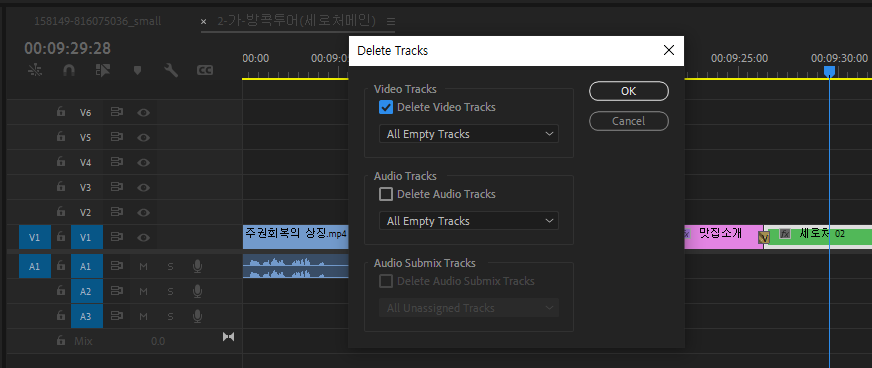Uncheck Delete Video Tracks checkbox
Screen dimensions: 872x368
386,107
